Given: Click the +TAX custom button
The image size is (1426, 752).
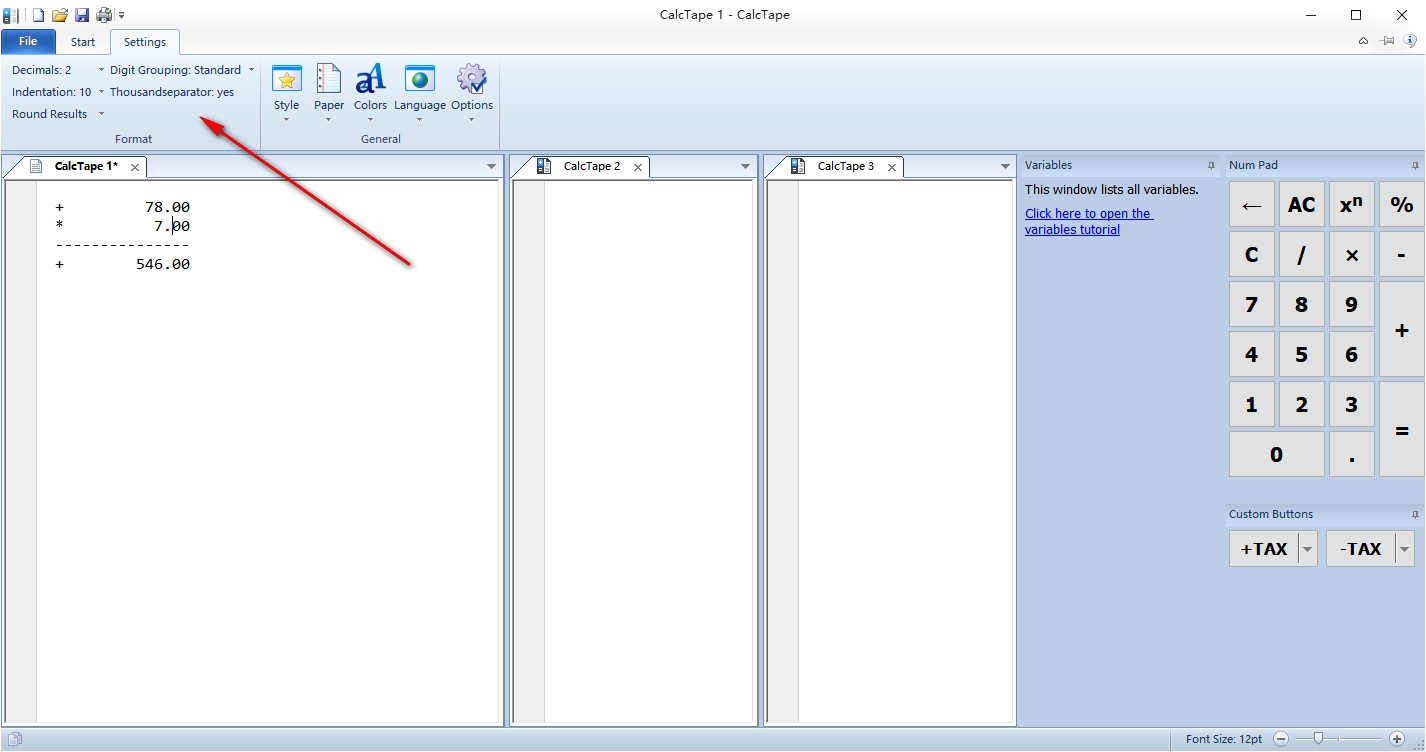Looking at the screenshot, I should pos(1264,549).
